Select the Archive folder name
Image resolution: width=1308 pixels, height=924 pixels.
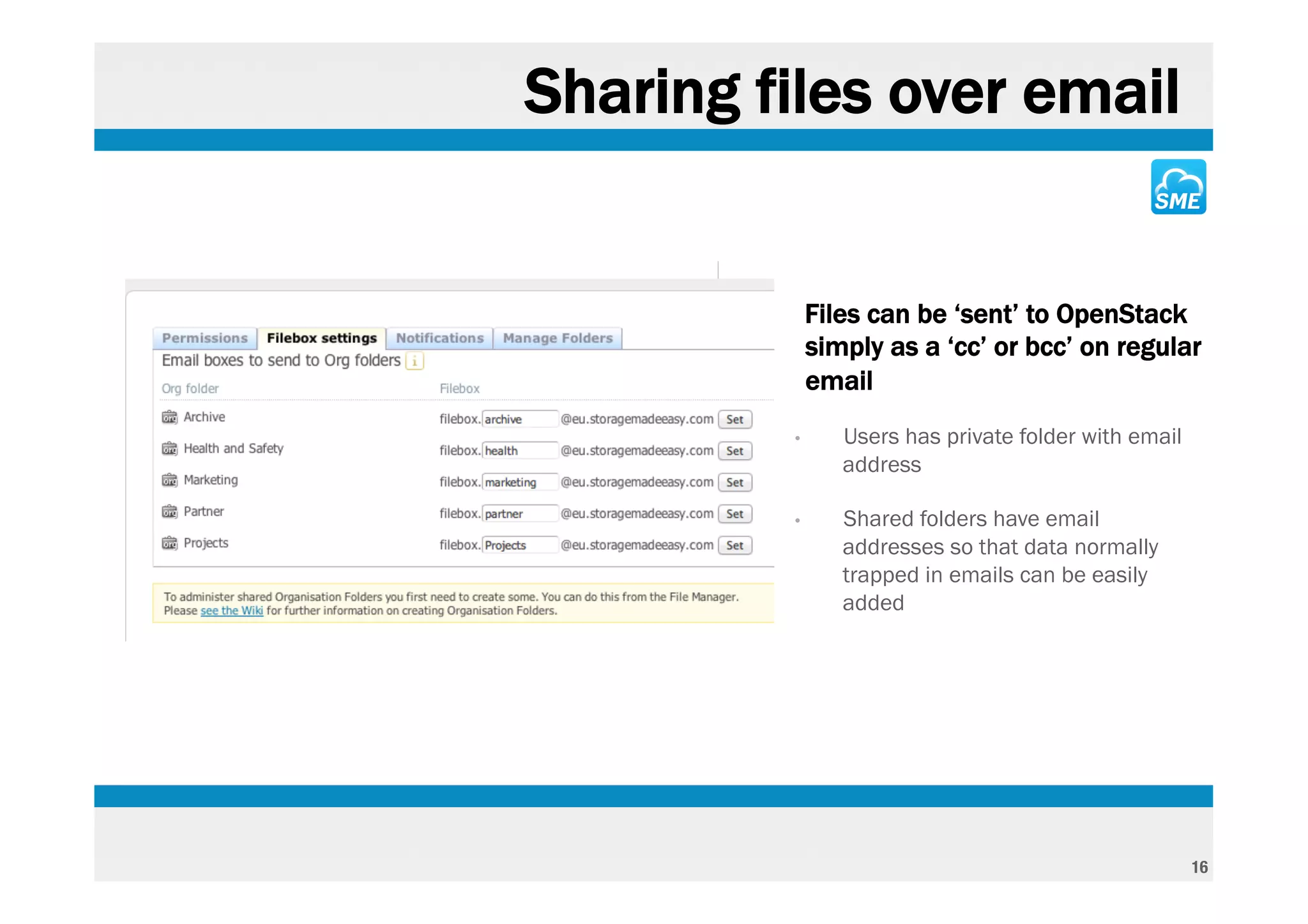point(204,417)
